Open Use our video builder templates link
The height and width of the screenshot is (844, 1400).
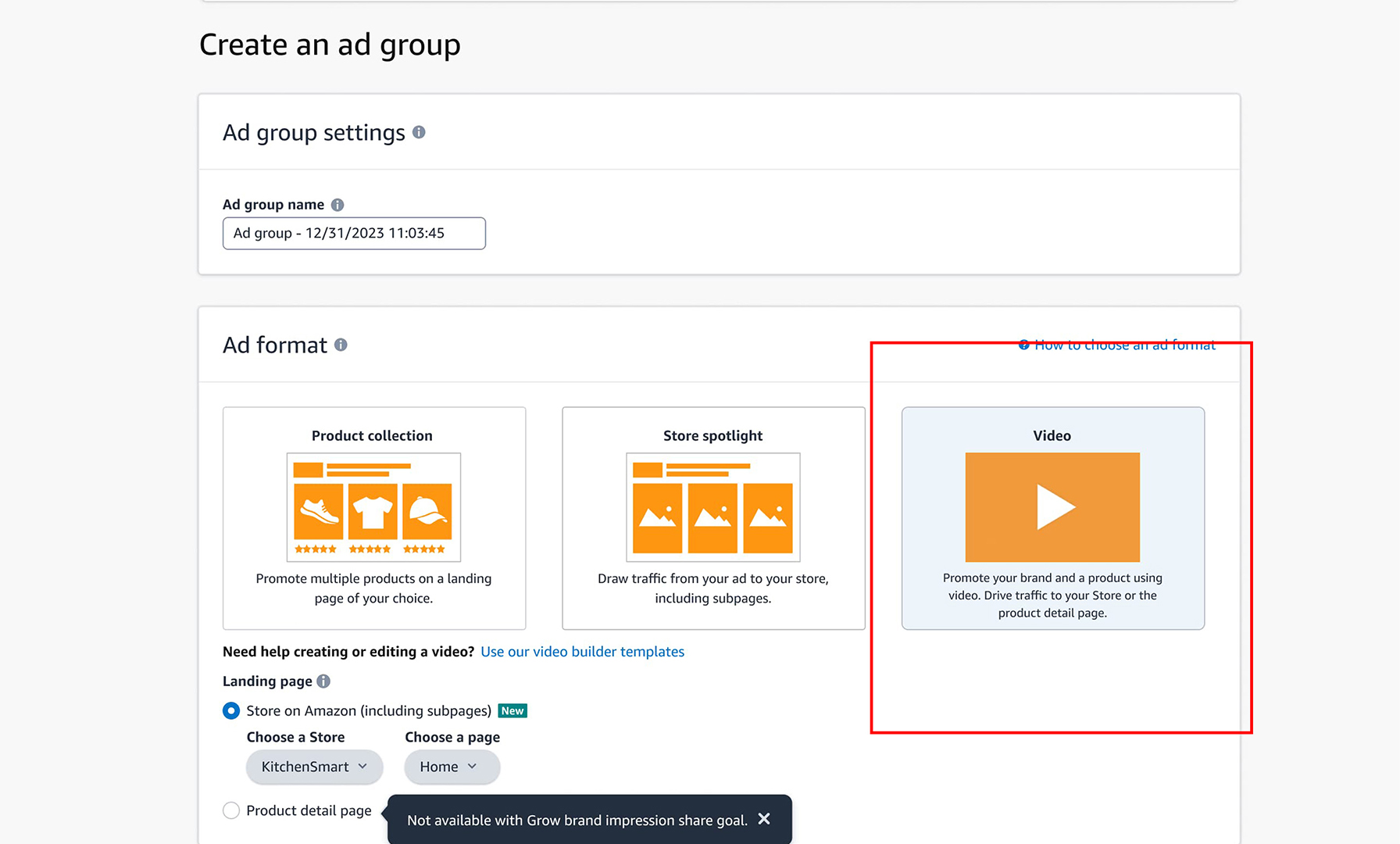[582, 652]
